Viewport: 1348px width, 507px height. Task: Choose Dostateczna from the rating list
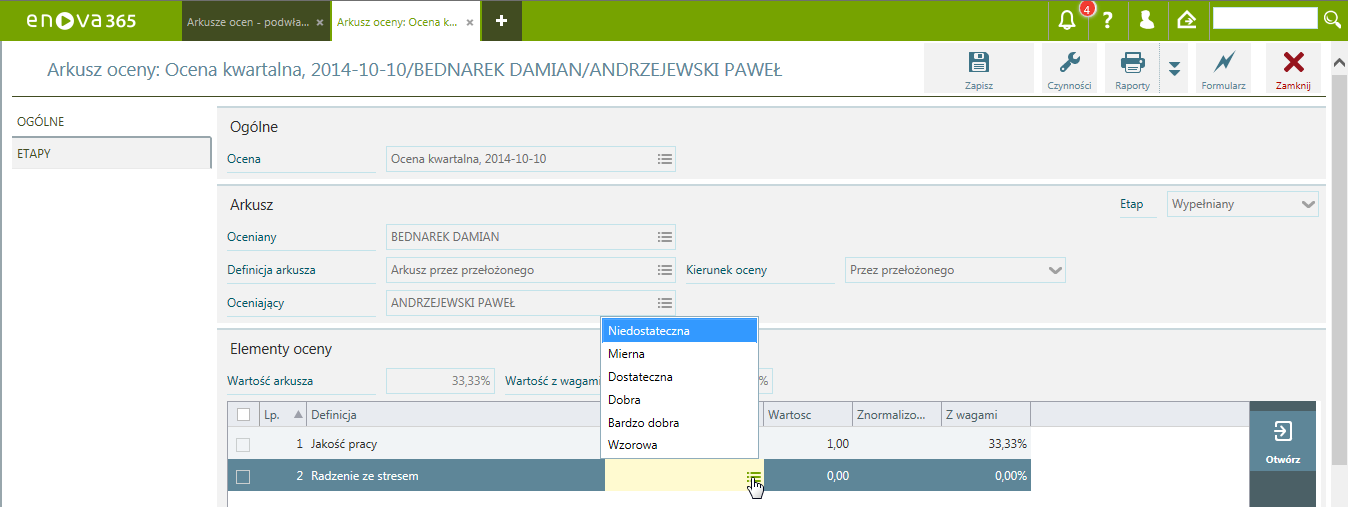(679, 377)
